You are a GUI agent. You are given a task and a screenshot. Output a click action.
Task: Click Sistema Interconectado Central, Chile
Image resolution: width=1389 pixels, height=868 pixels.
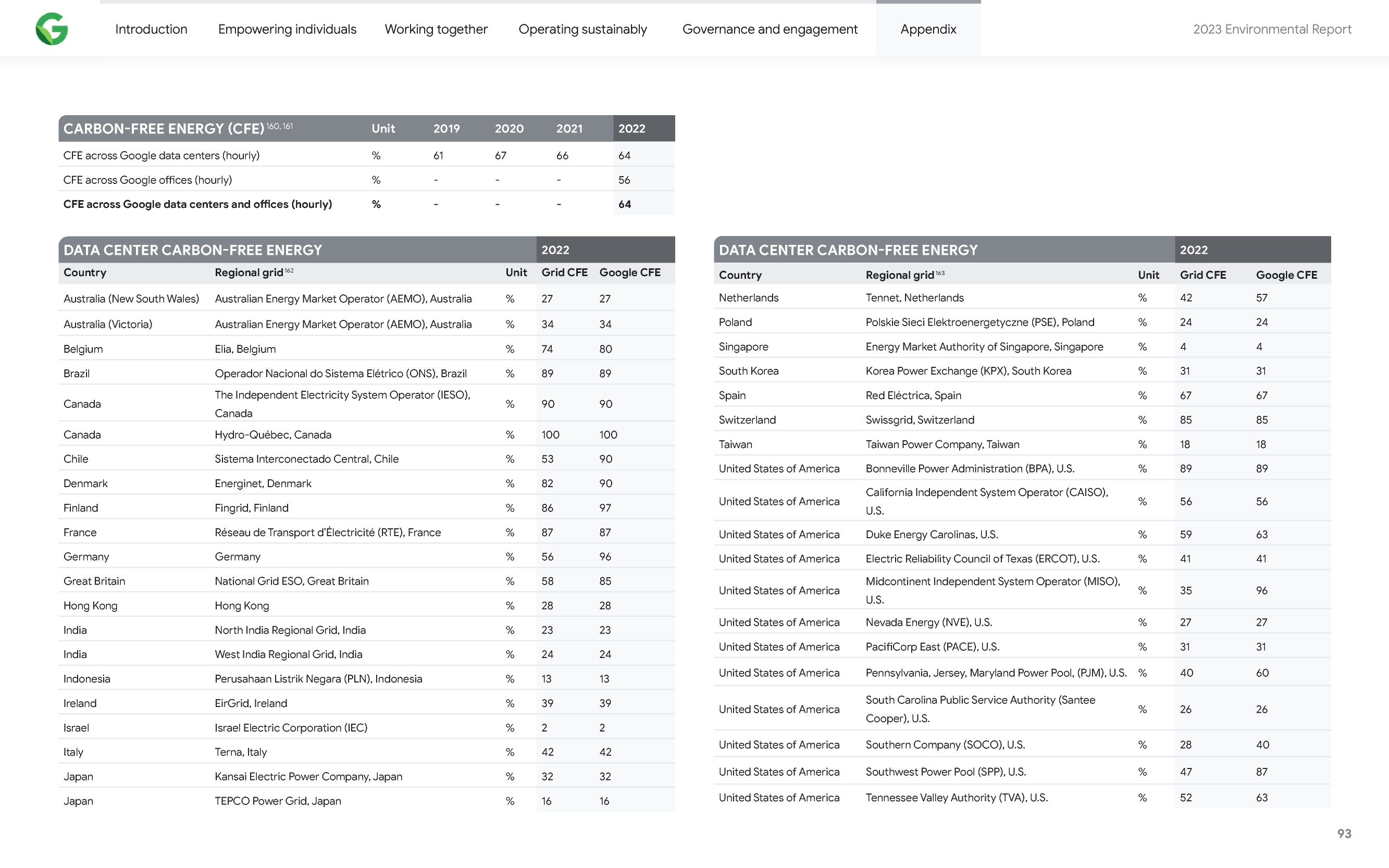[306, 458]
